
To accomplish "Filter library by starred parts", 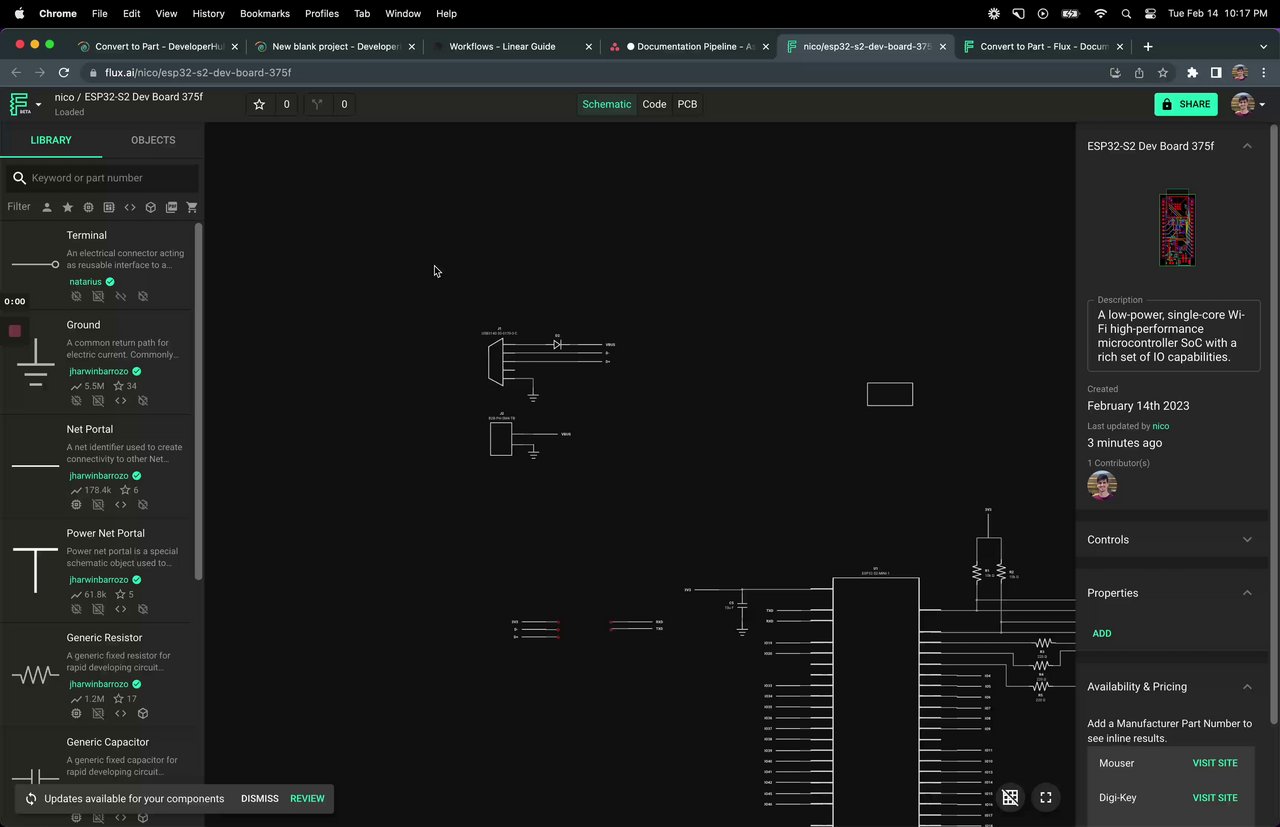I will [67, 207].
